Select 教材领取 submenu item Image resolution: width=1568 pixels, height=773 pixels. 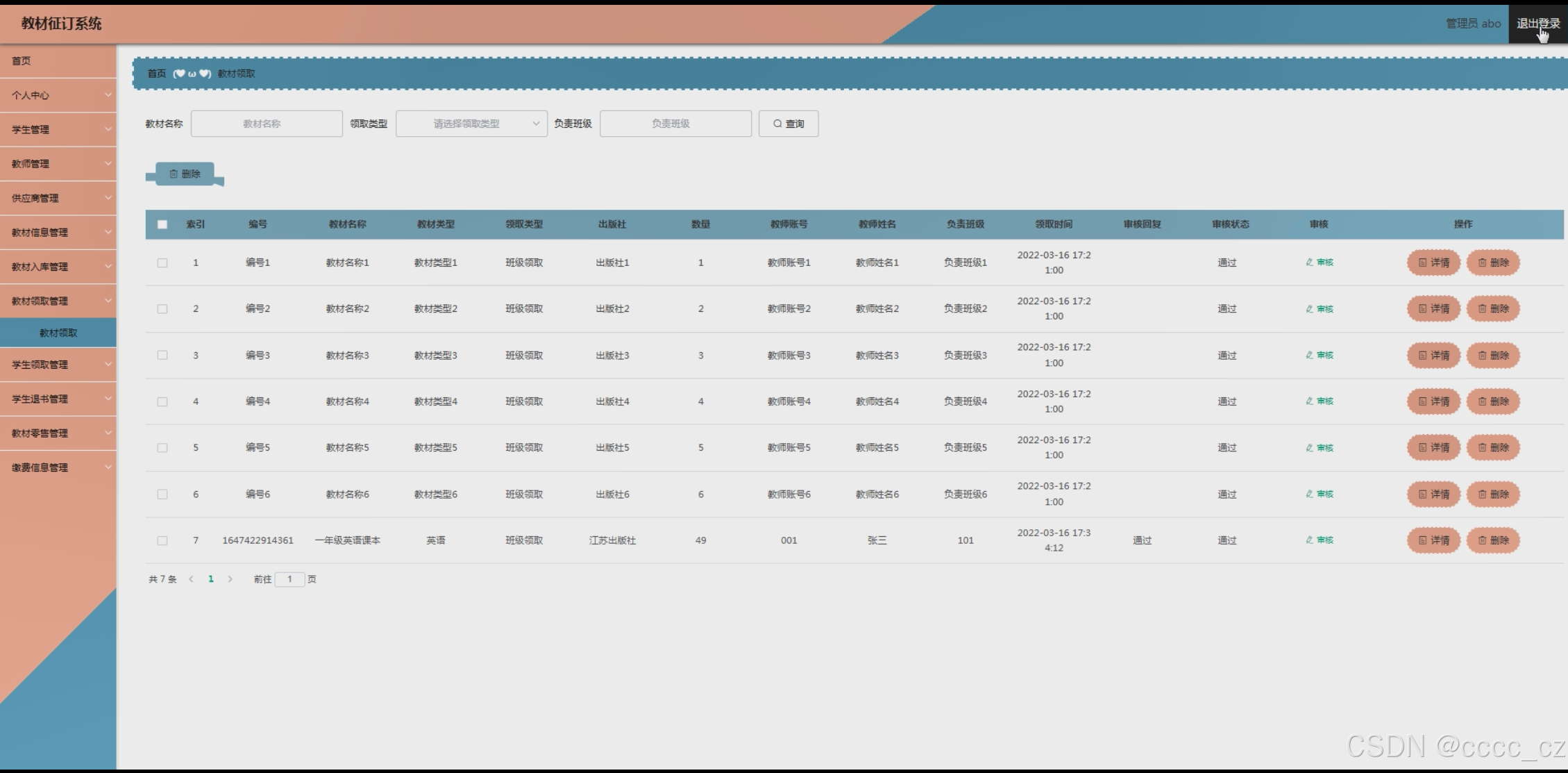pos(58,333)
